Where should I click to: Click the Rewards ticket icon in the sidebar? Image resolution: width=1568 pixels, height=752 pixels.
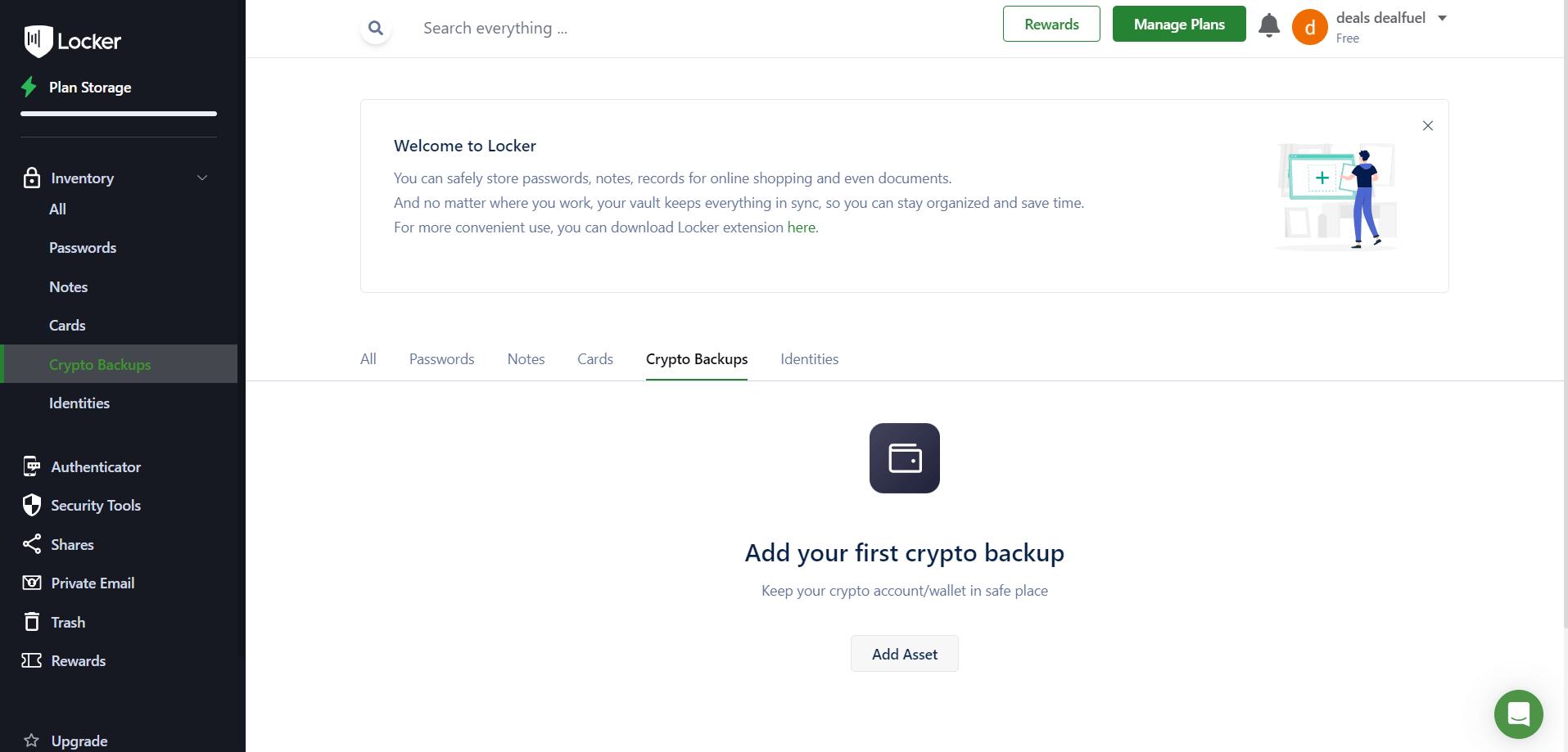point(32,660)
